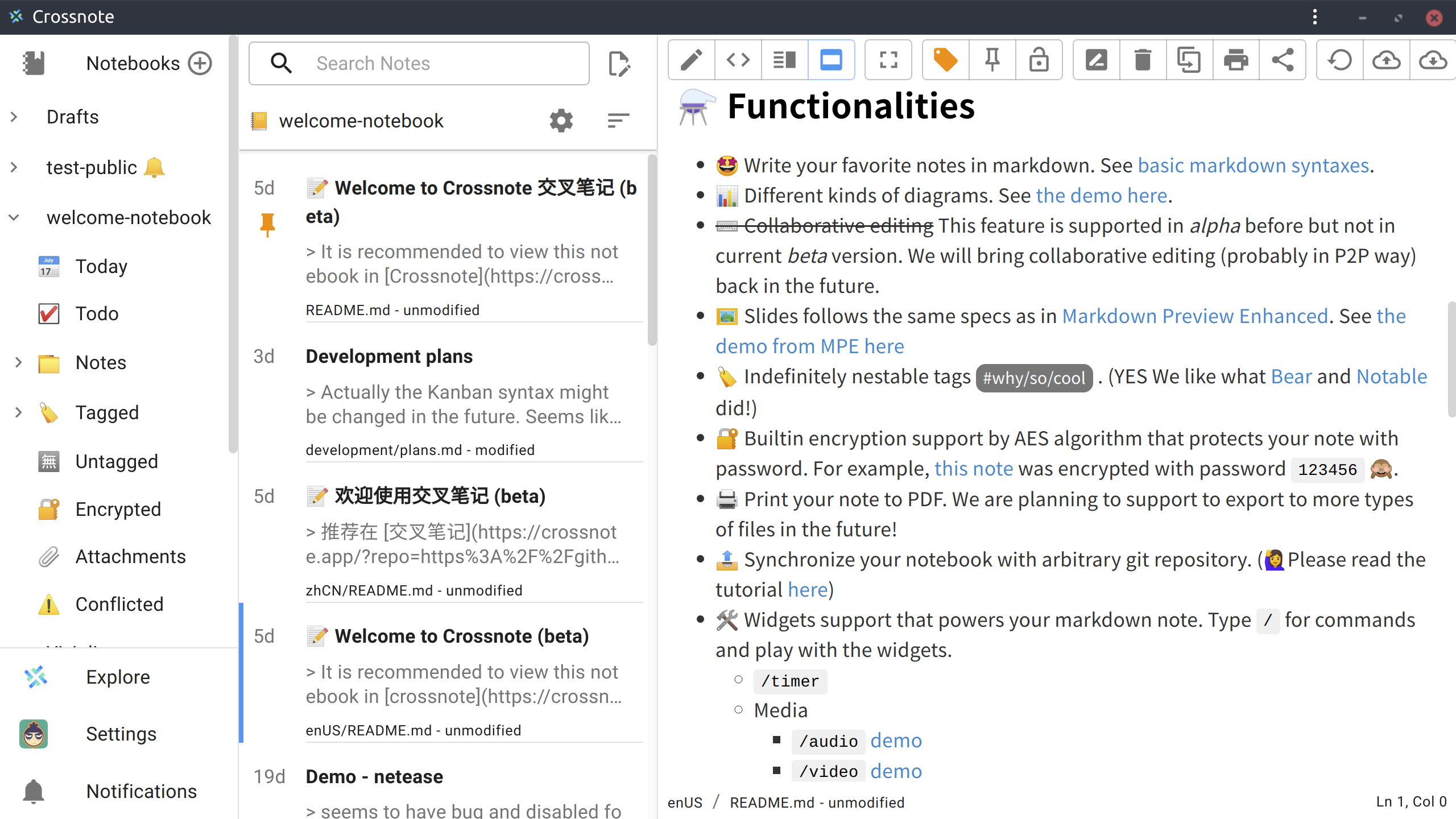Open the tags panel for this note
The image size is (1456, 819).
(945, 60)
